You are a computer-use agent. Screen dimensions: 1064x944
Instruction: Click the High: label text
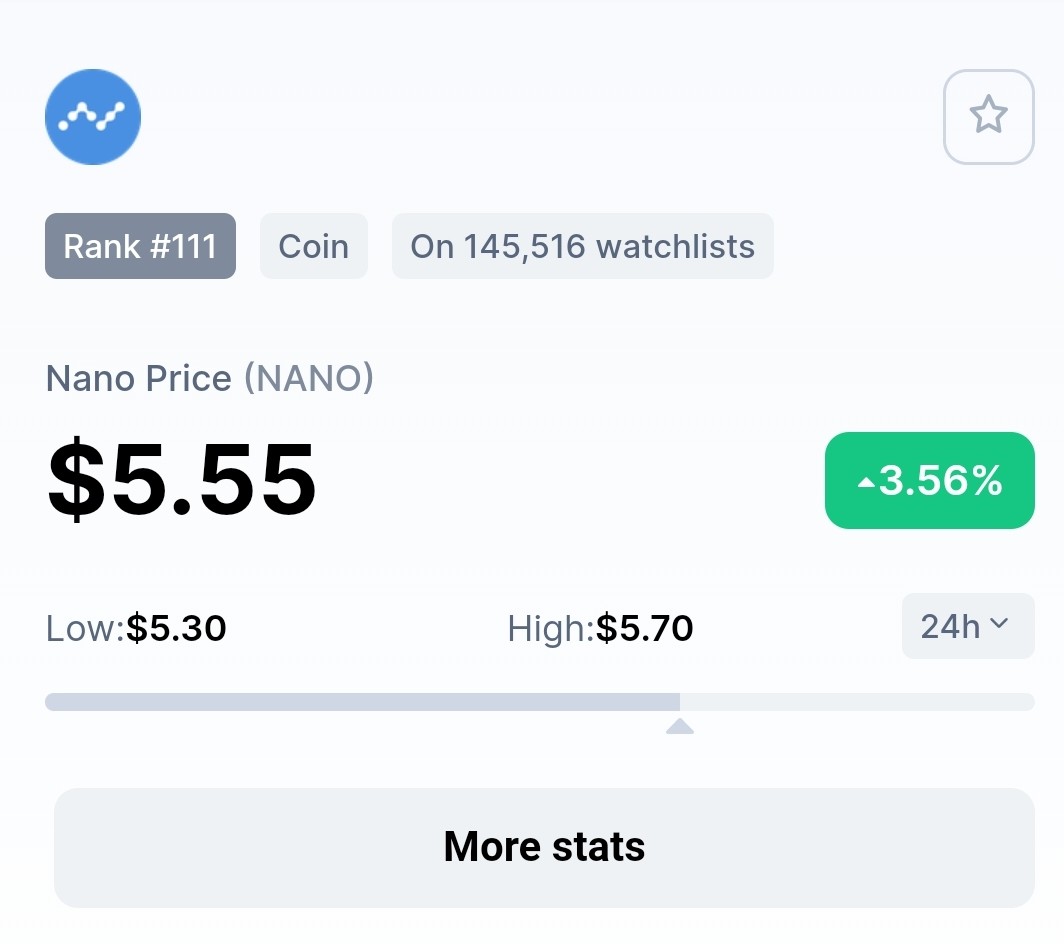click(x=551, y=628)
